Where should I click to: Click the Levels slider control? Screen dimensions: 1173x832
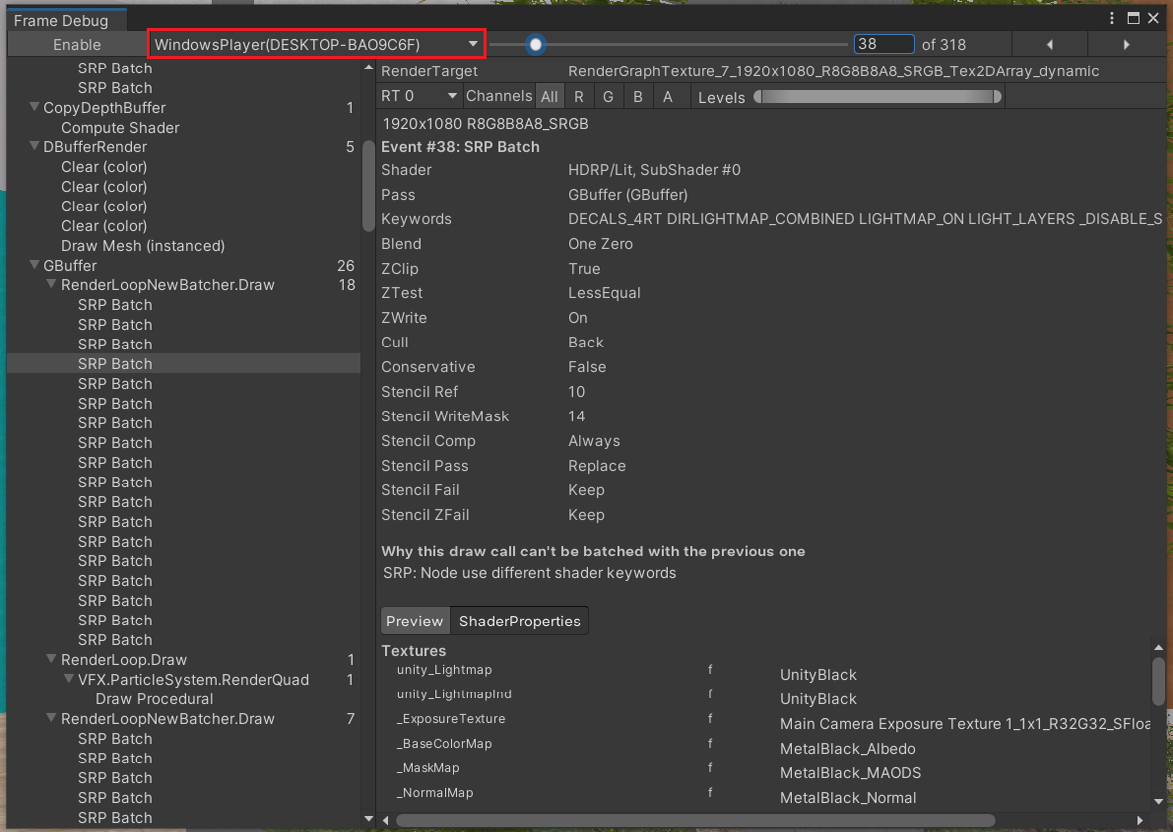click(x=880, y=96)
